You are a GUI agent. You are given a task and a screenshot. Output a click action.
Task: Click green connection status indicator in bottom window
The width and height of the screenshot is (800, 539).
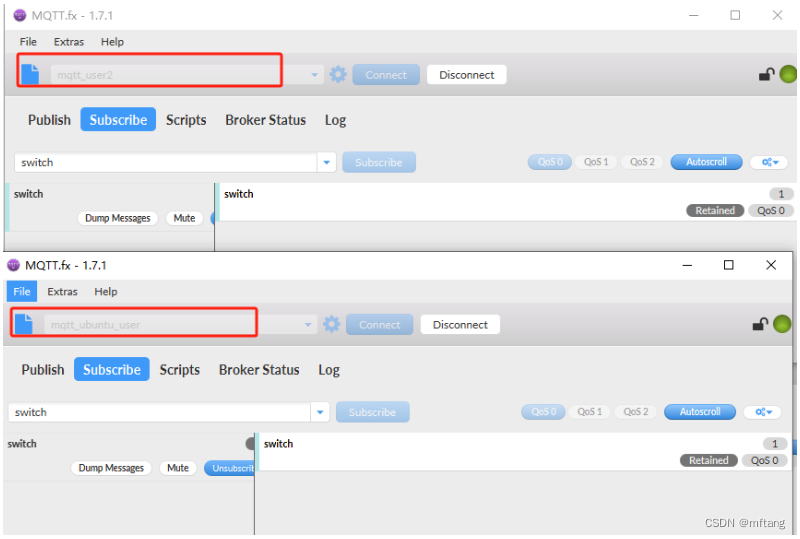782,324
